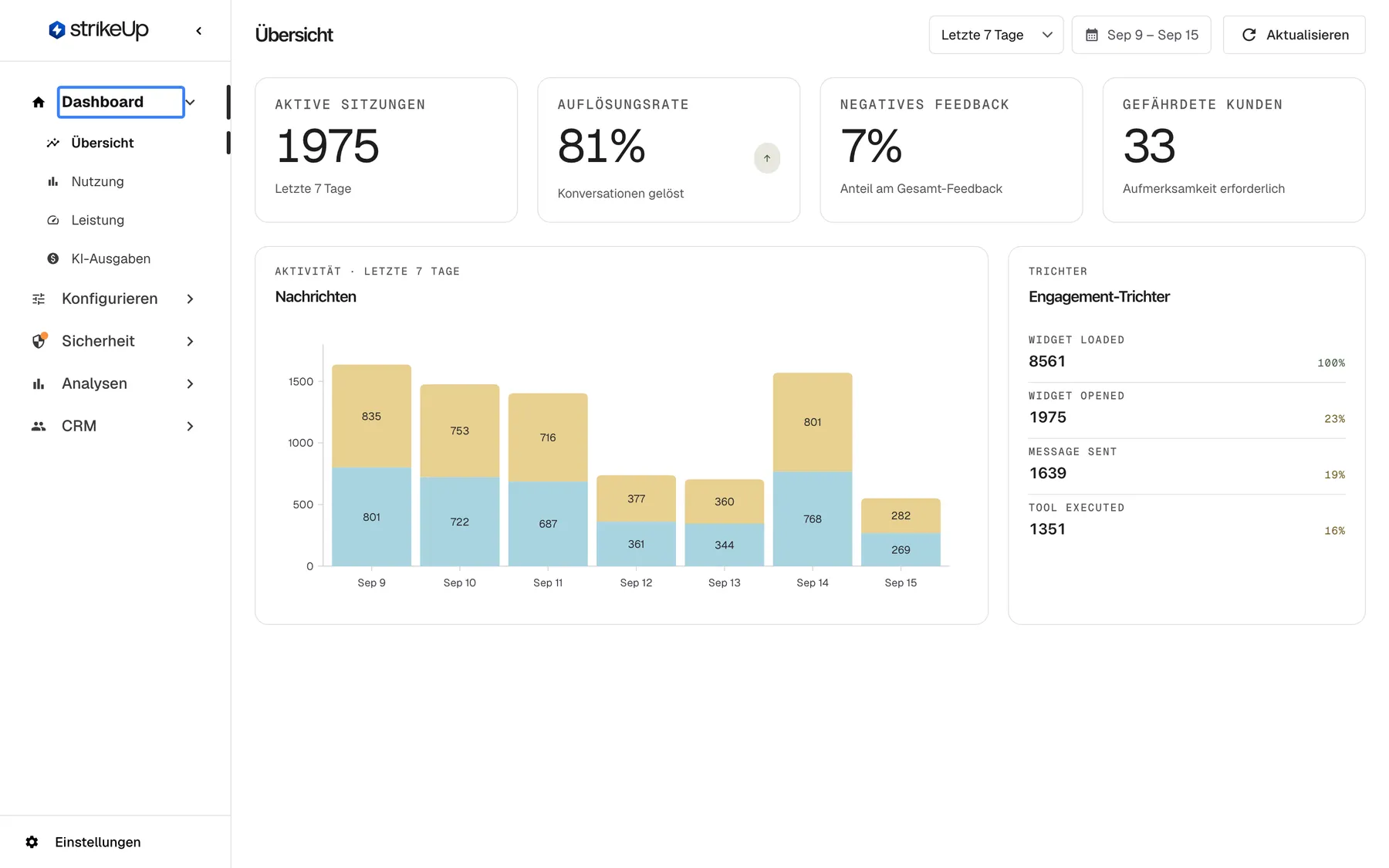Open Einstellungen in the sidebar footer
The image size is (1389, 868).
click(x=97, y=842)
